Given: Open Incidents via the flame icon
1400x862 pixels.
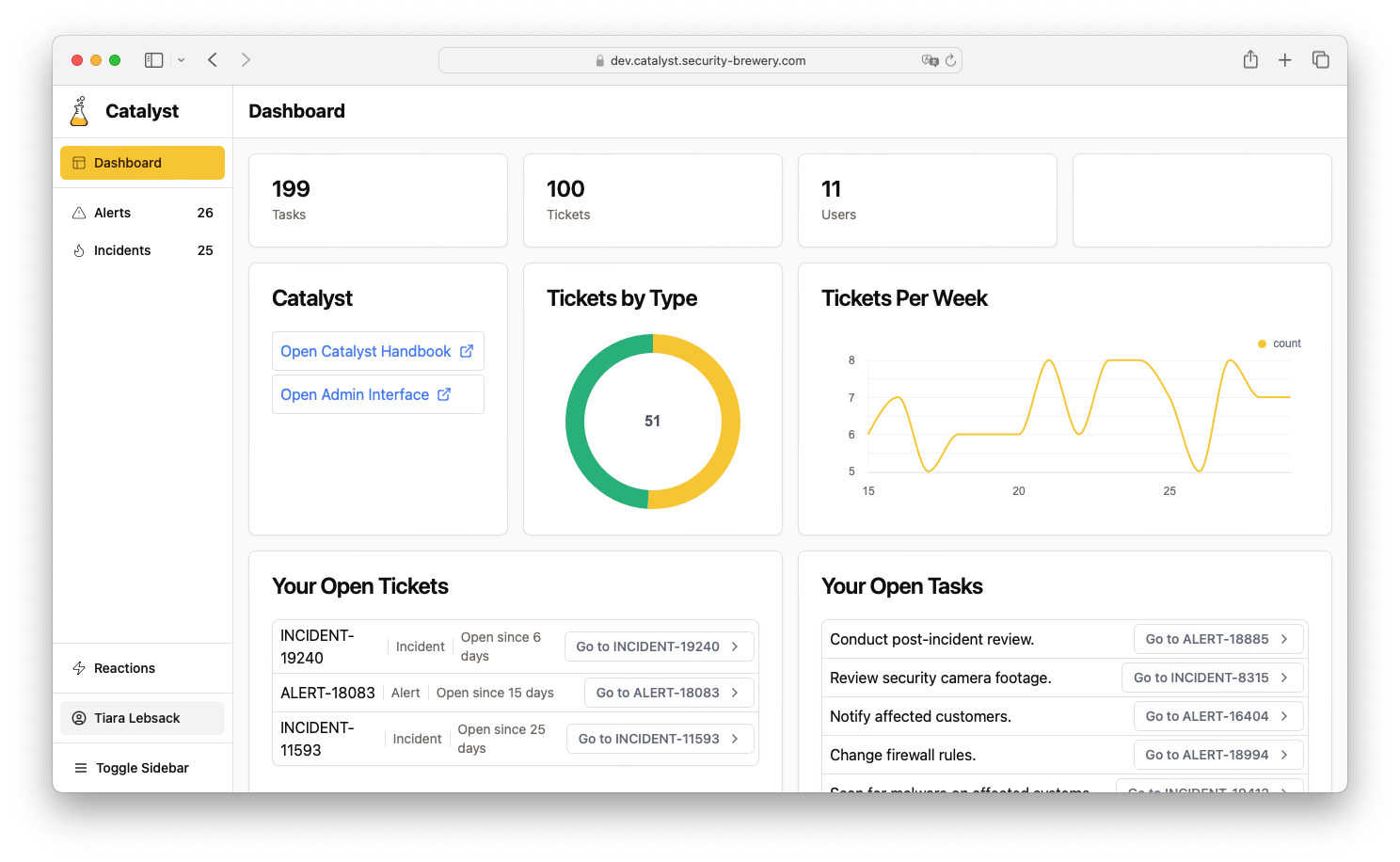Looking at the screenshot, I should [x=79, y=249].
